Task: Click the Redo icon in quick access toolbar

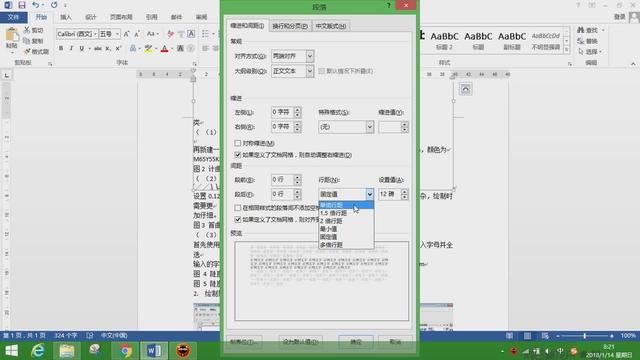Action: tap(54, 5)
